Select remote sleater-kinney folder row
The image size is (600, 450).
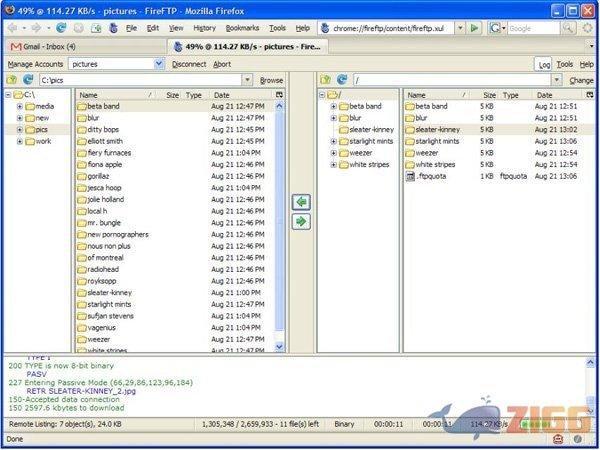click(499, 129)
